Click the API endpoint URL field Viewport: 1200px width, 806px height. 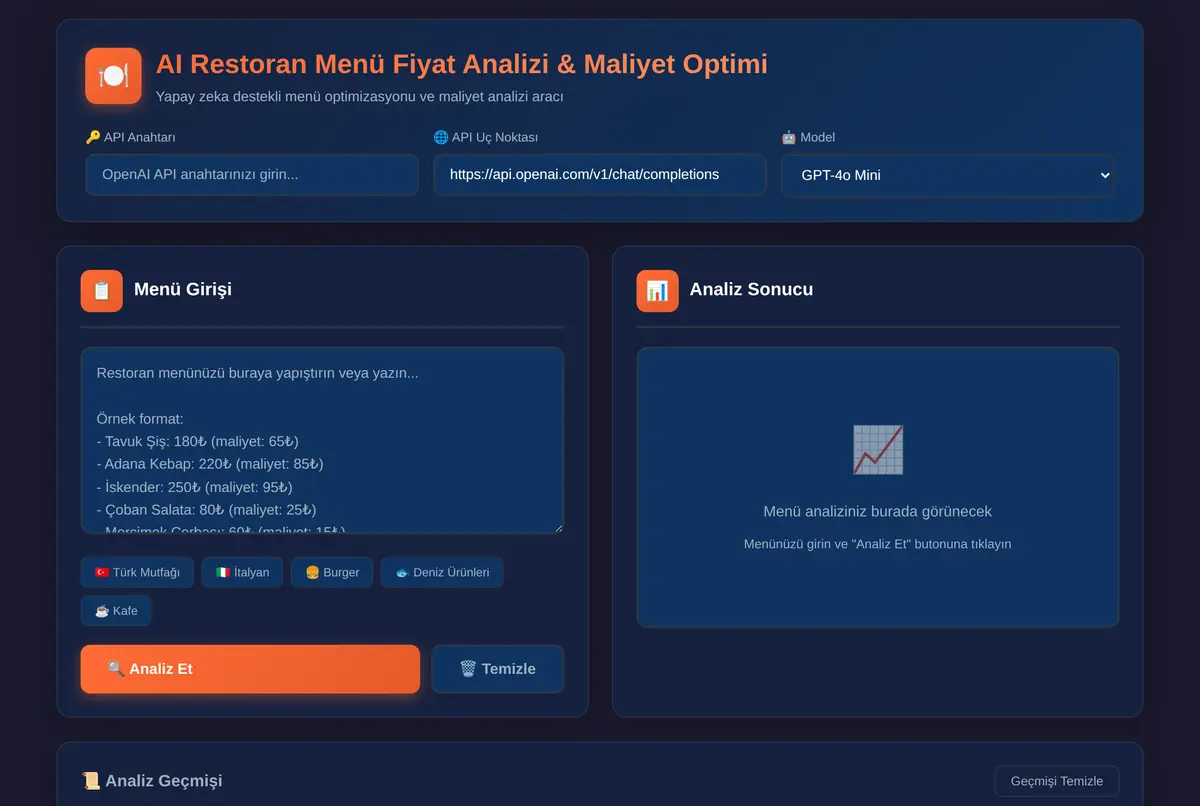600,175
